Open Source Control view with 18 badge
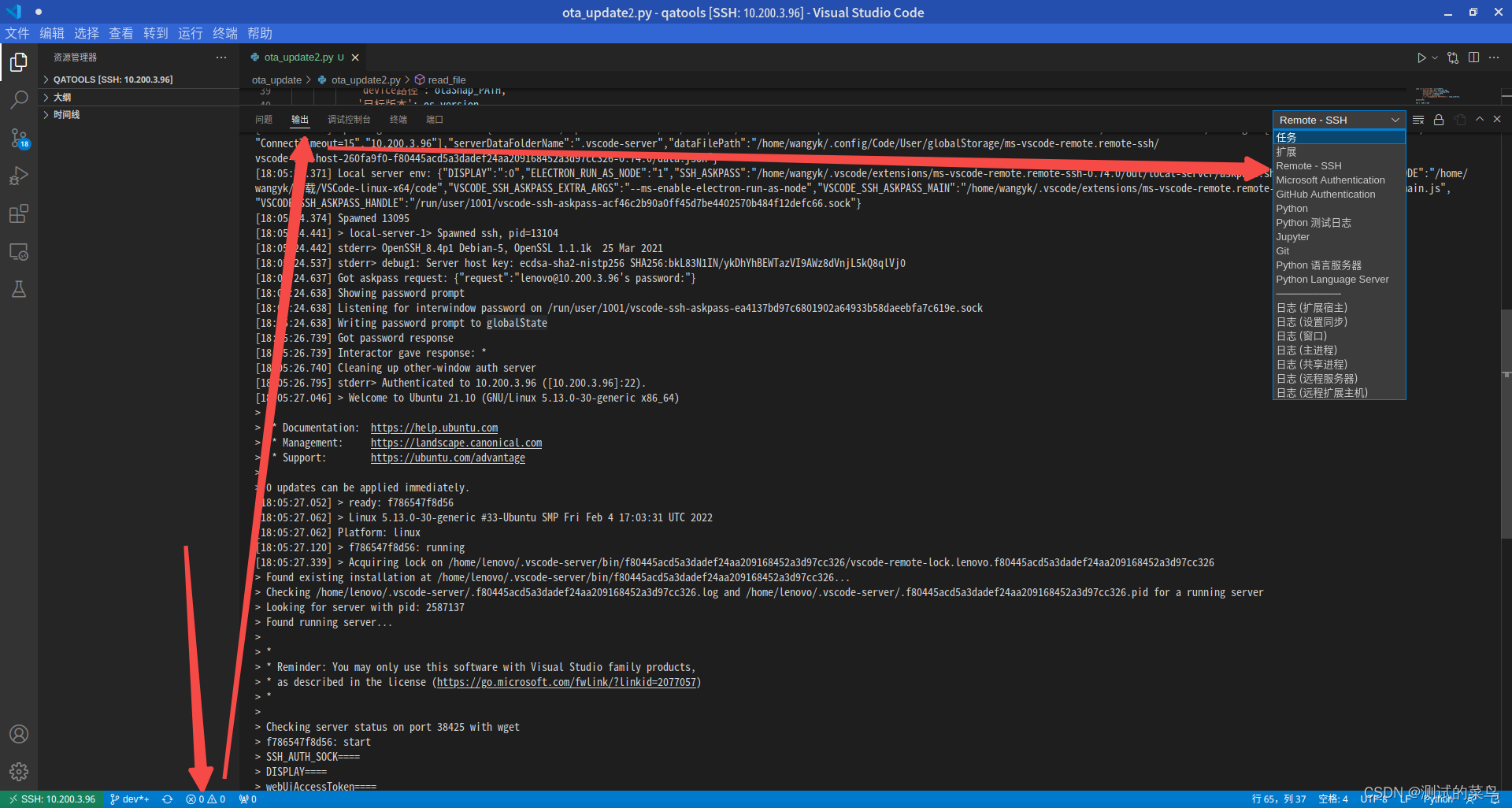Screen dimensions: 1512x808 coord(19,139)
